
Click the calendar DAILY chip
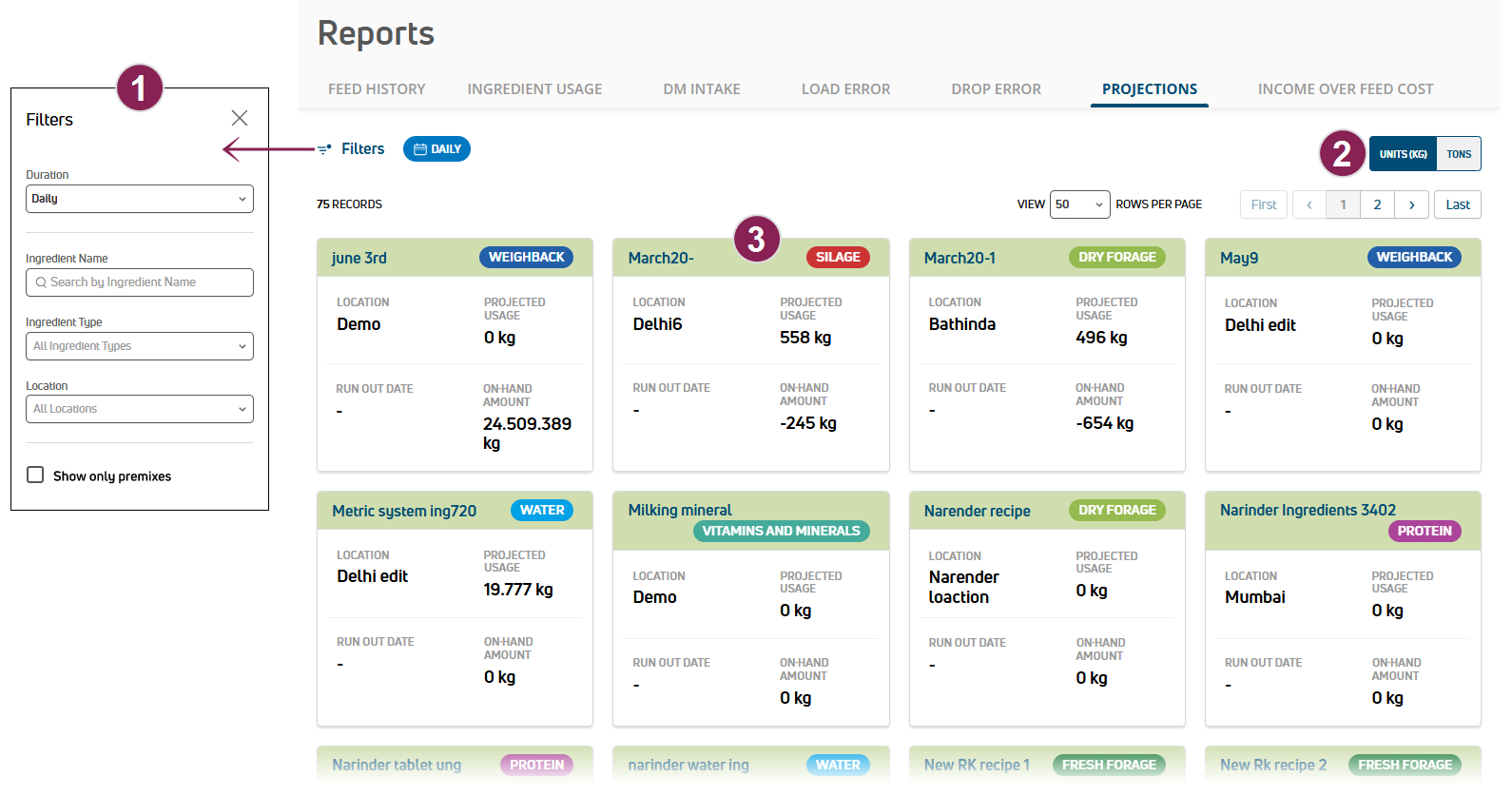[x=436, y=149]
